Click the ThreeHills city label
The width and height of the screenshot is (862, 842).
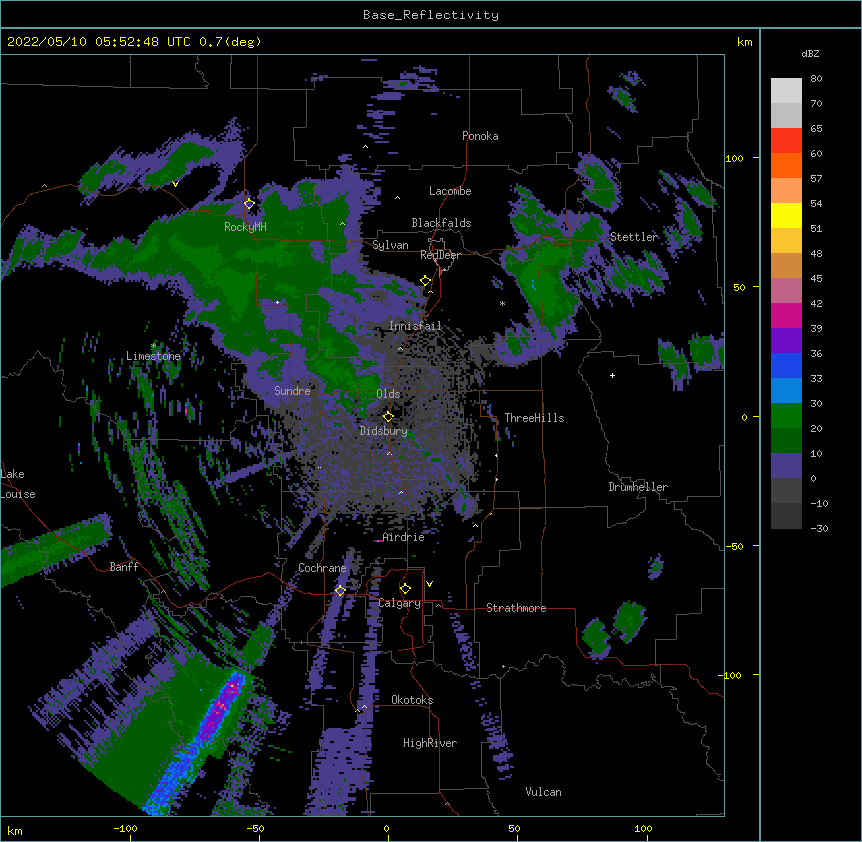coord(534,418)
